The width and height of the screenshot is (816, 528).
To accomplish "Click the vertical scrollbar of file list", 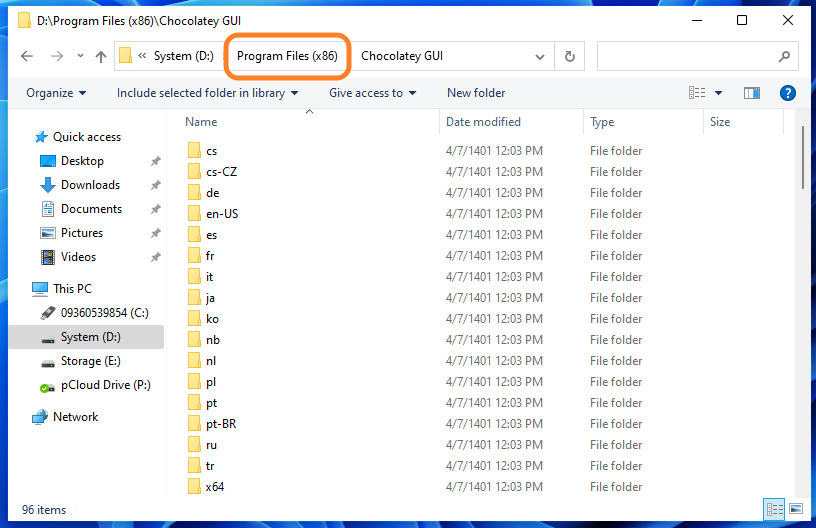I will (x=803, y=157).
